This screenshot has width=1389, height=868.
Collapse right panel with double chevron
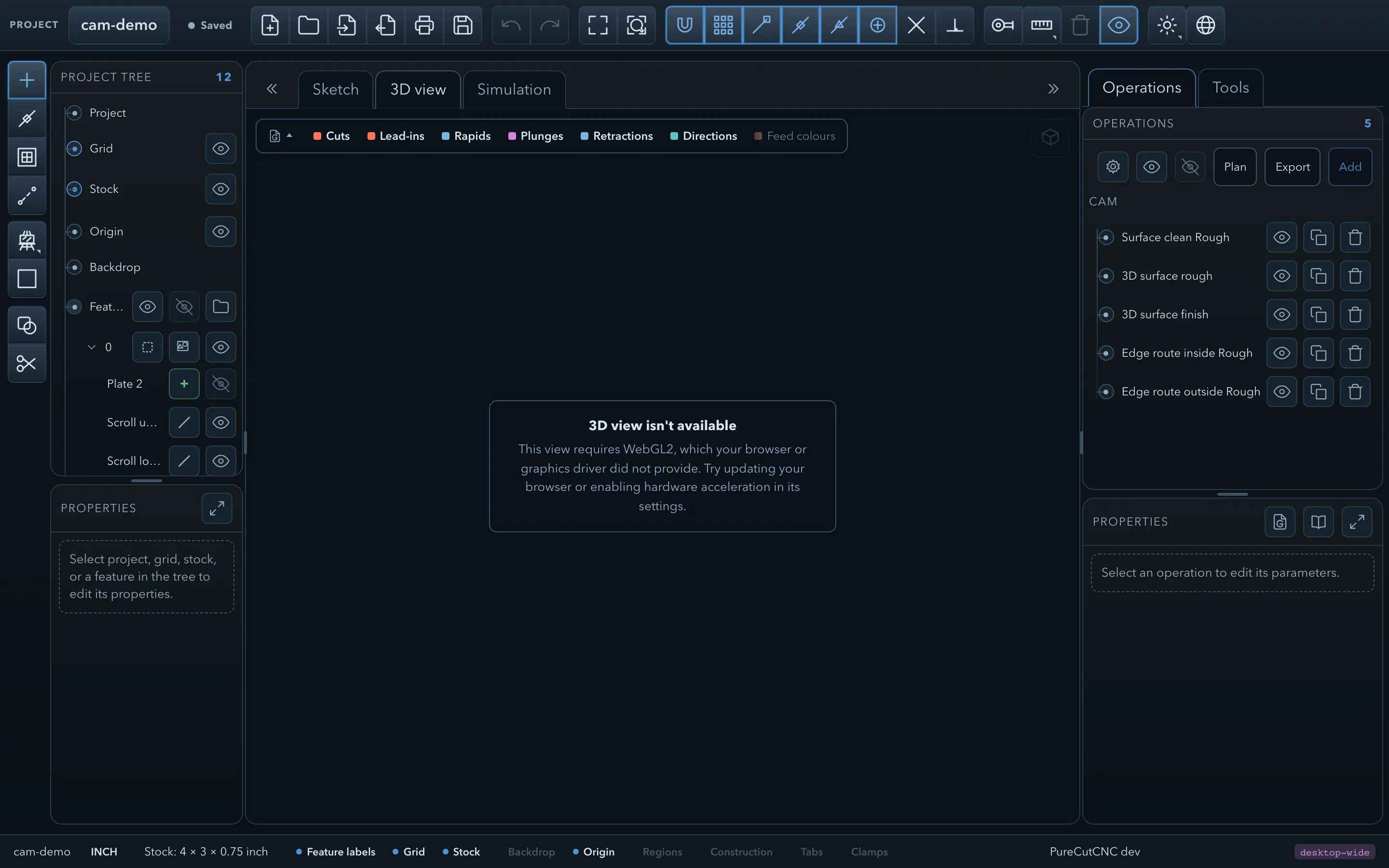[1053, 89]
